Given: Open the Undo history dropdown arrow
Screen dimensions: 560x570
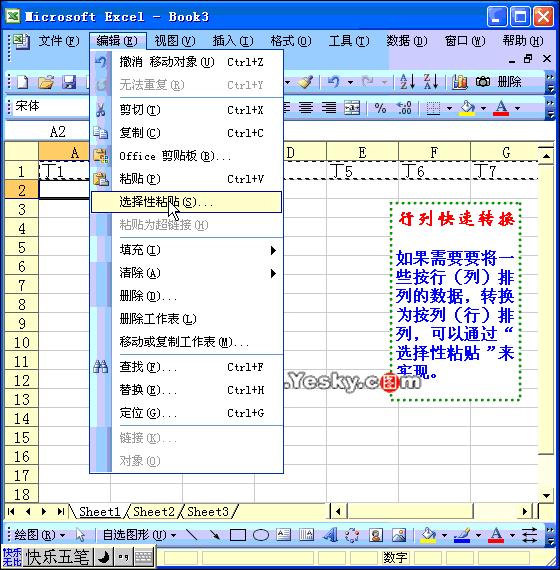Looking at the screenshot, I should [x=350, y=83].
